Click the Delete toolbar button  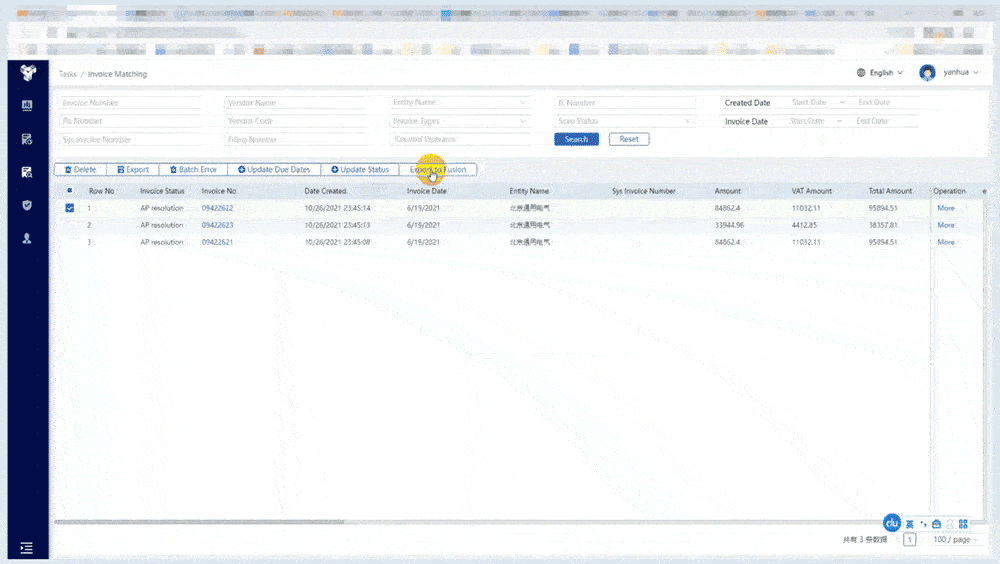pyautogui.click(x=80, y=170)
